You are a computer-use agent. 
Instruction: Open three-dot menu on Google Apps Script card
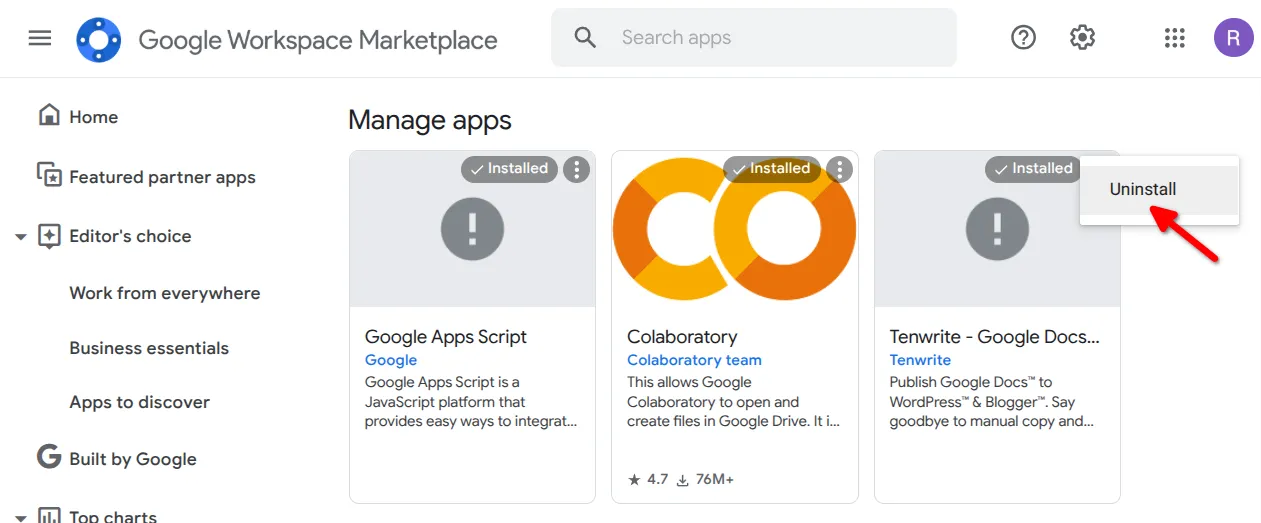(x=576, y=169)
